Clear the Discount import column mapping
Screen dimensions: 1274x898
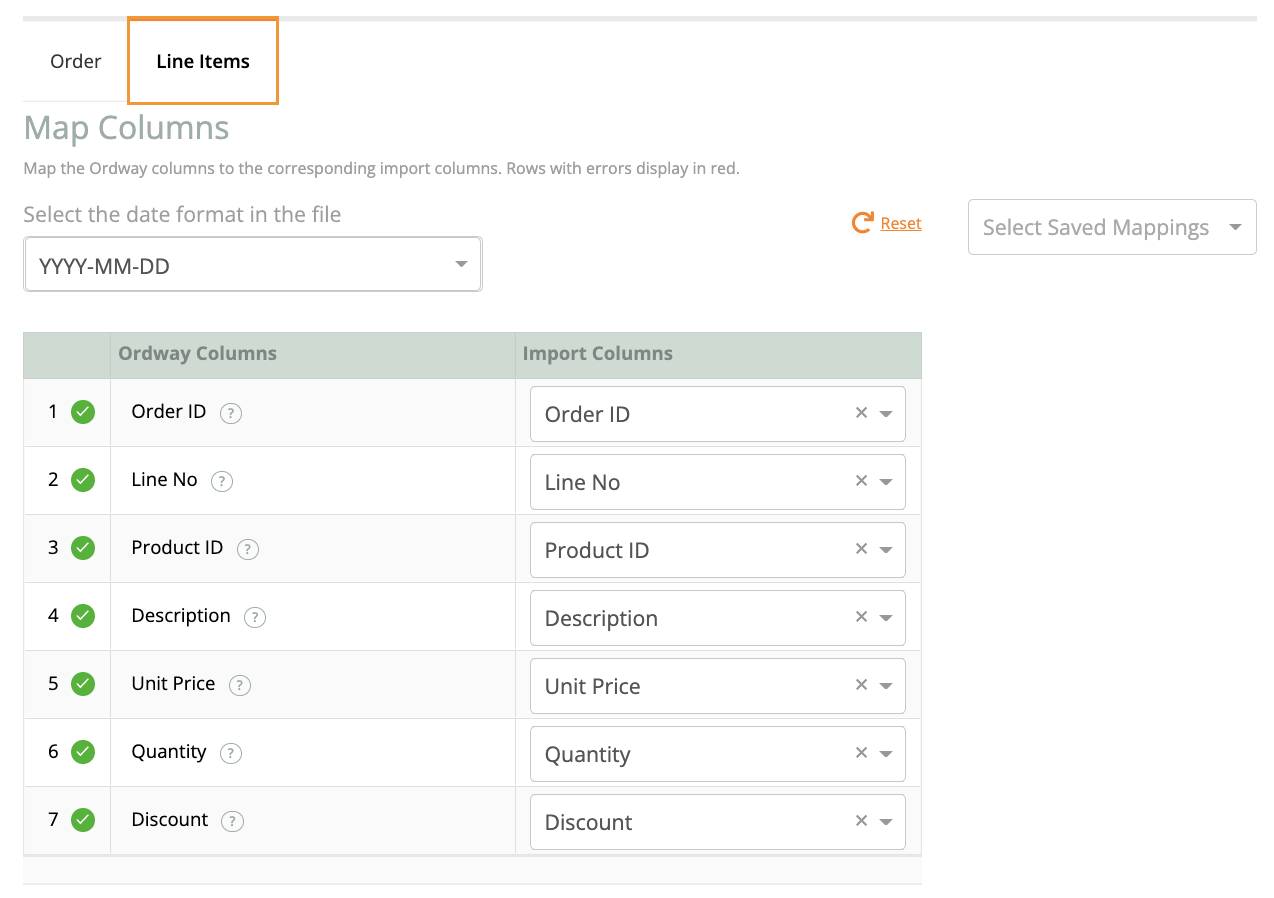click(861, 821)
